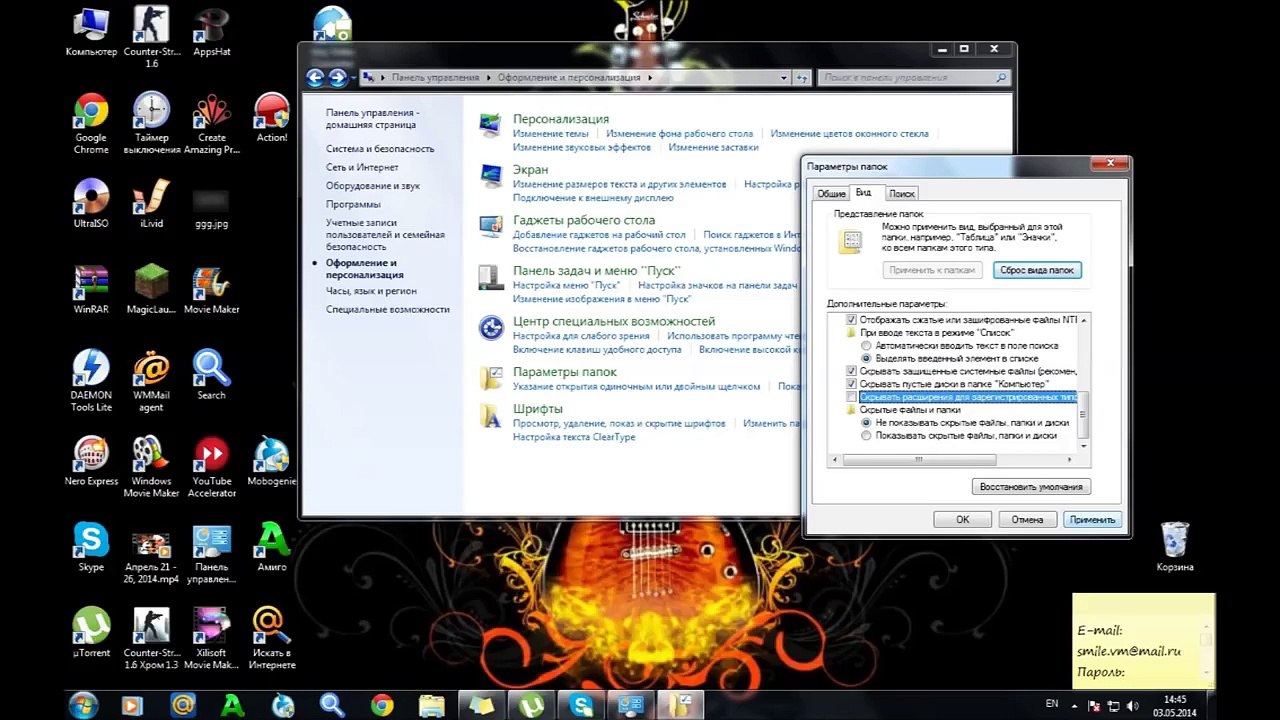Open the Шрифты fonts icon
This screenshot has height=720, width=1280.
[490, 415]
